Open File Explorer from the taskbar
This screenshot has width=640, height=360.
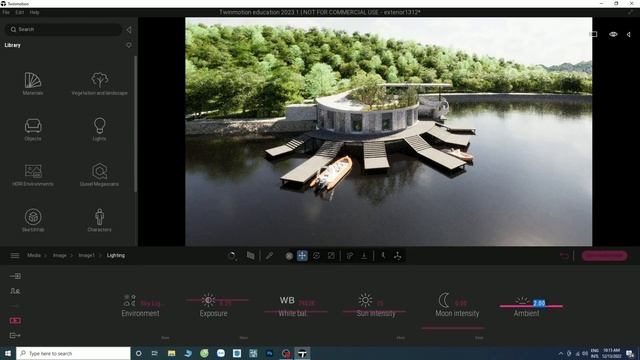tap(171, 353)
